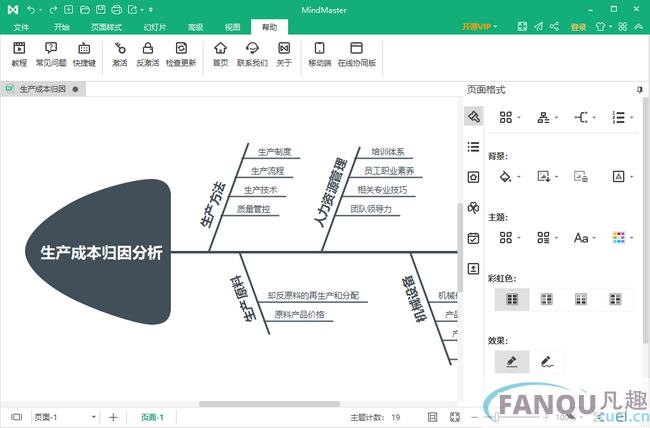650x428 pixels.
Task: Select the first rainbow color mode
Action: click(x=512, y=298)
